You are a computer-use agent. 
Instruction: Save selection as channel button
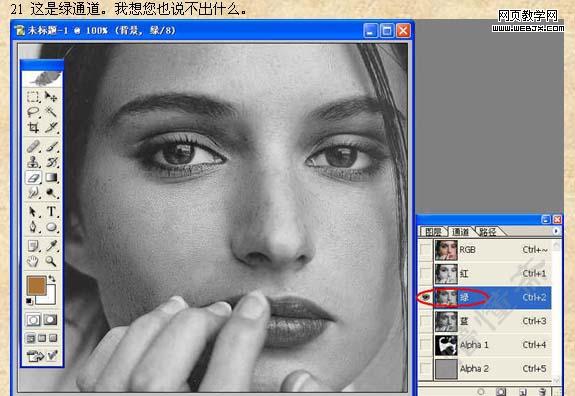501,392
